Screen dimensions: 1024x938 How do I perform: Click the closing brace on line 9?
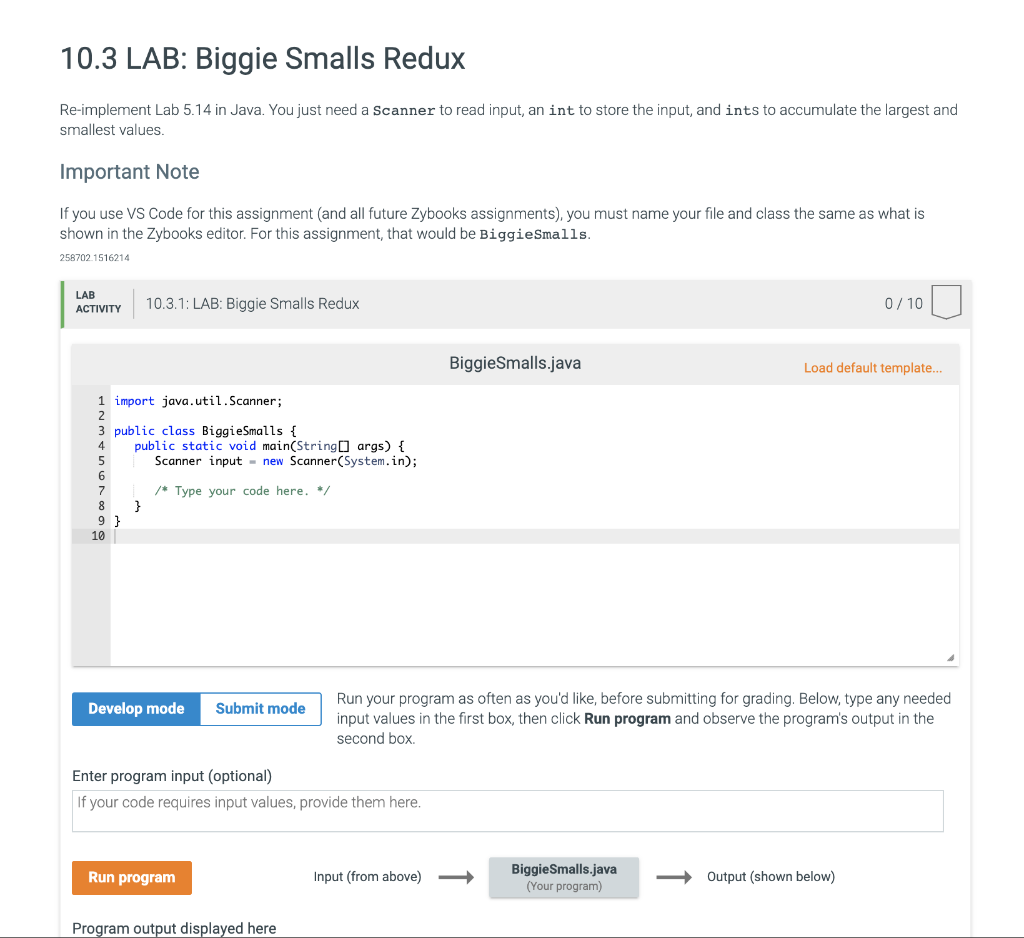point(117,520)
